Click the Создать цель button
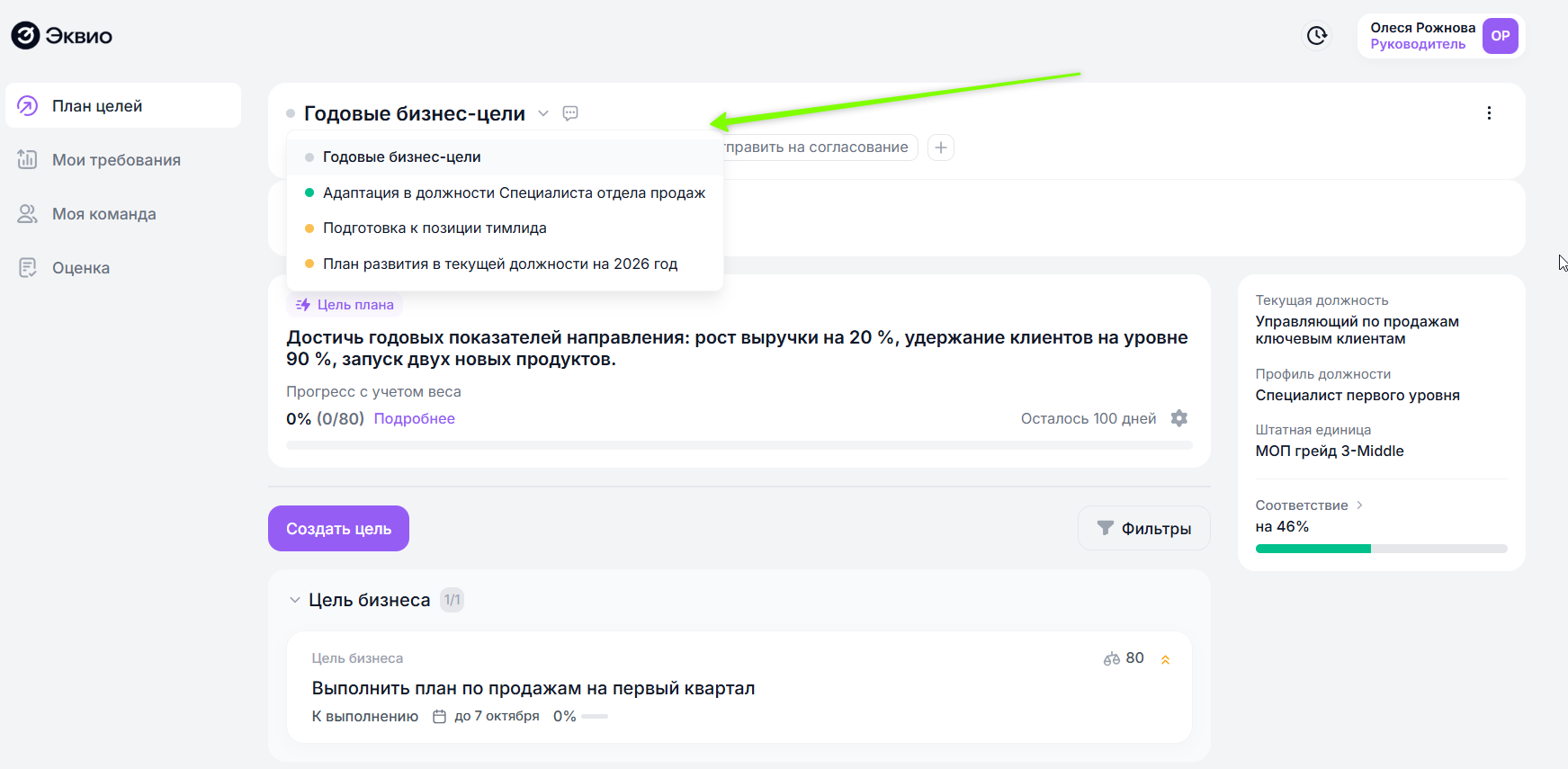Viewport: 1568px width, 769px height. coord(338,529)
